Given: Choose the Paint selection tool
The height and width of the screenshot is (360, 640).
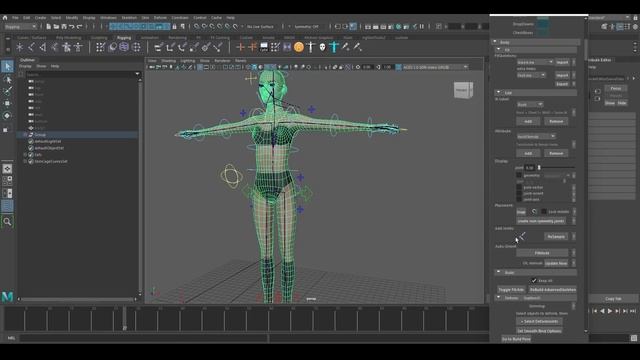Looking at the screenshot, I should click(7, 91).
